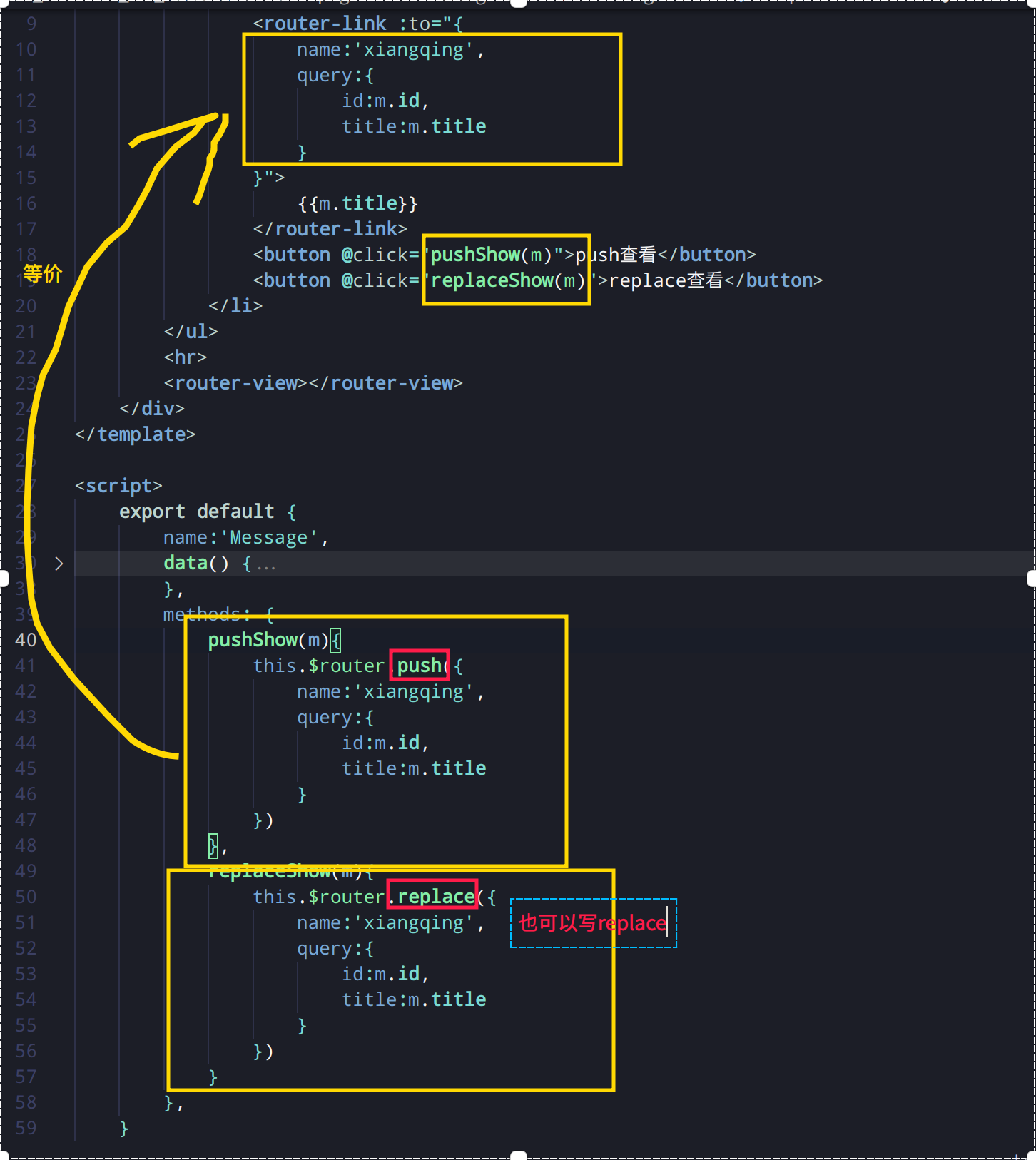Click id:m.id, on line 44

point(385,743)
